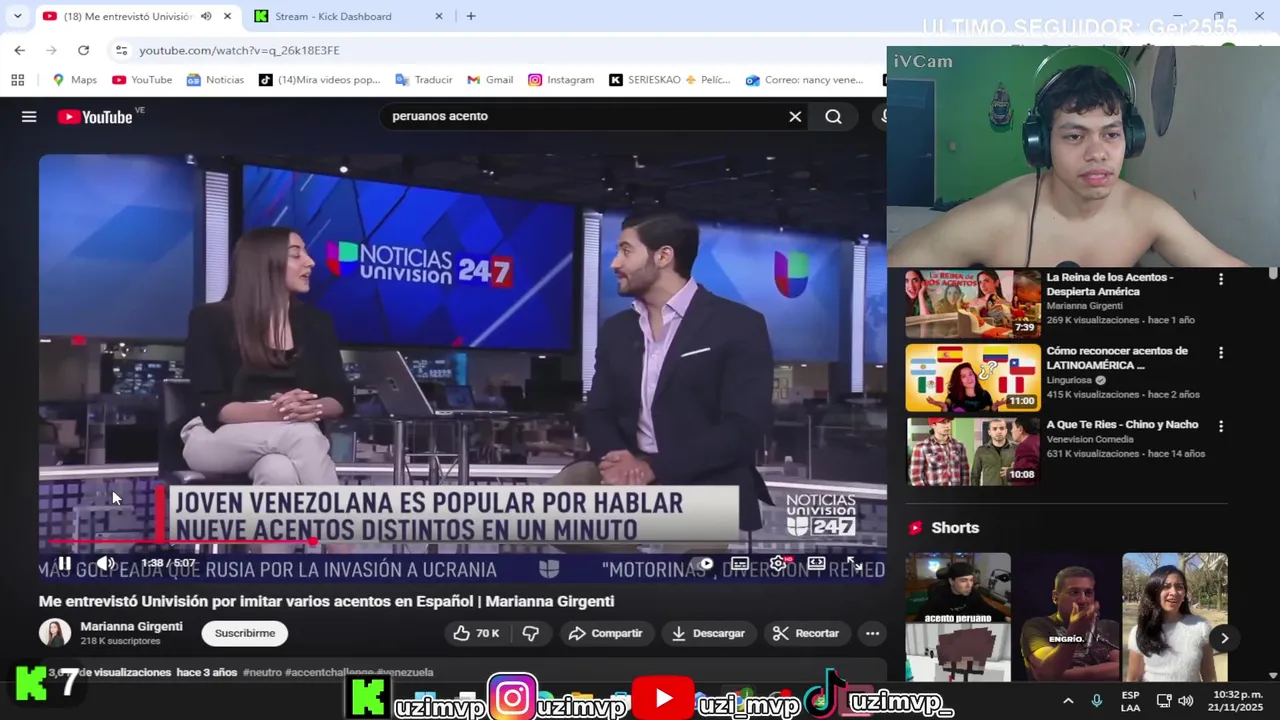1280x720 pixels.
Task: Open more actions three-dot menu below video
Action: coord(872,633)
